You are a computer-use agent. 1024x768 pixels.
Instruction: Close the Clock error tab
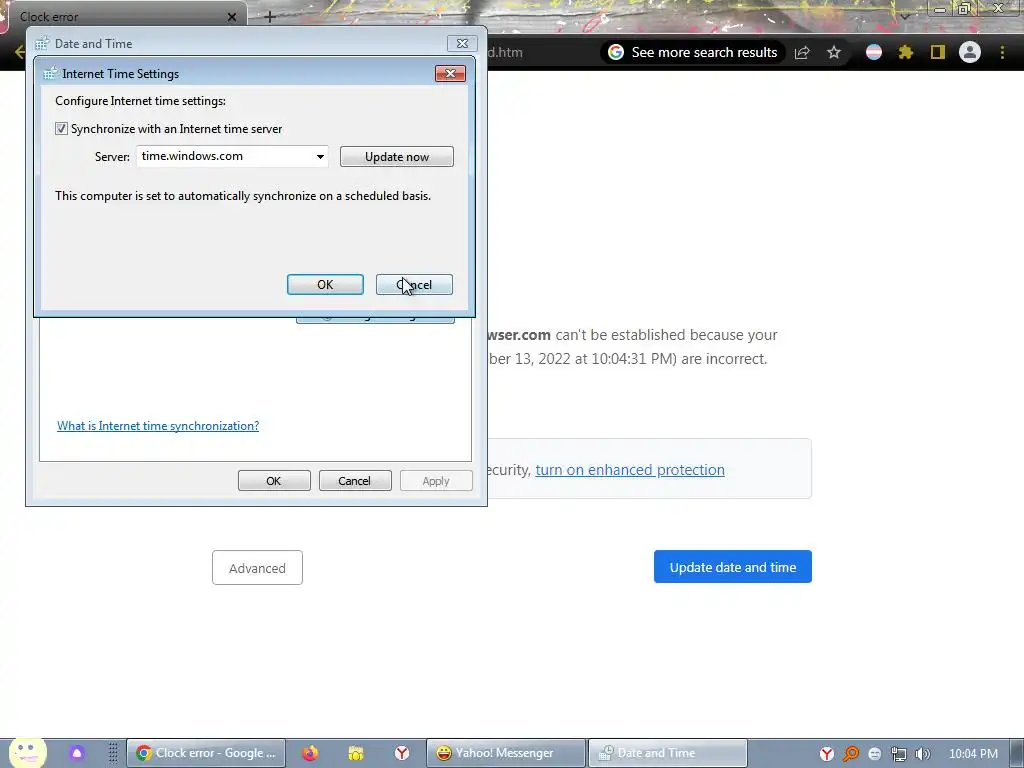[232, 17]
